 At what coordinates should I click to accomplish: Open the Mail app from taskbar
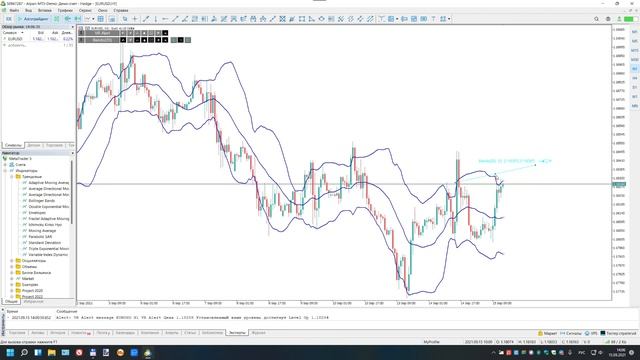(x=65, y=352)
